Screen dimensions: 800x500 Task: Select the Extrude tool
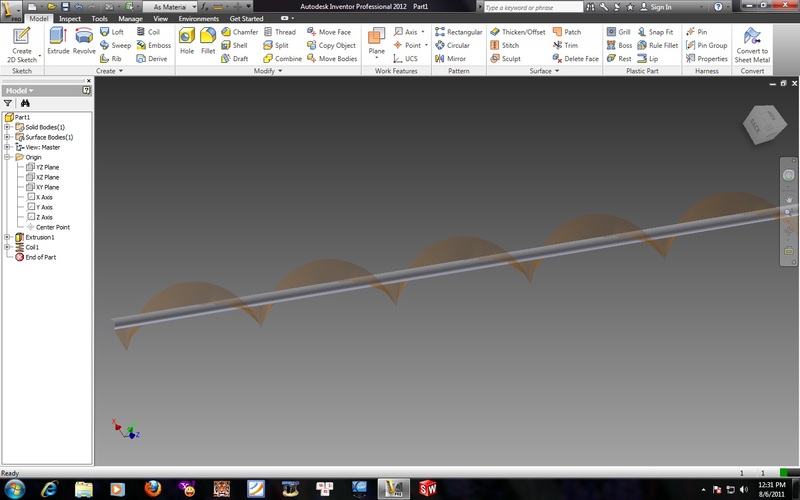tap(58, 41)
